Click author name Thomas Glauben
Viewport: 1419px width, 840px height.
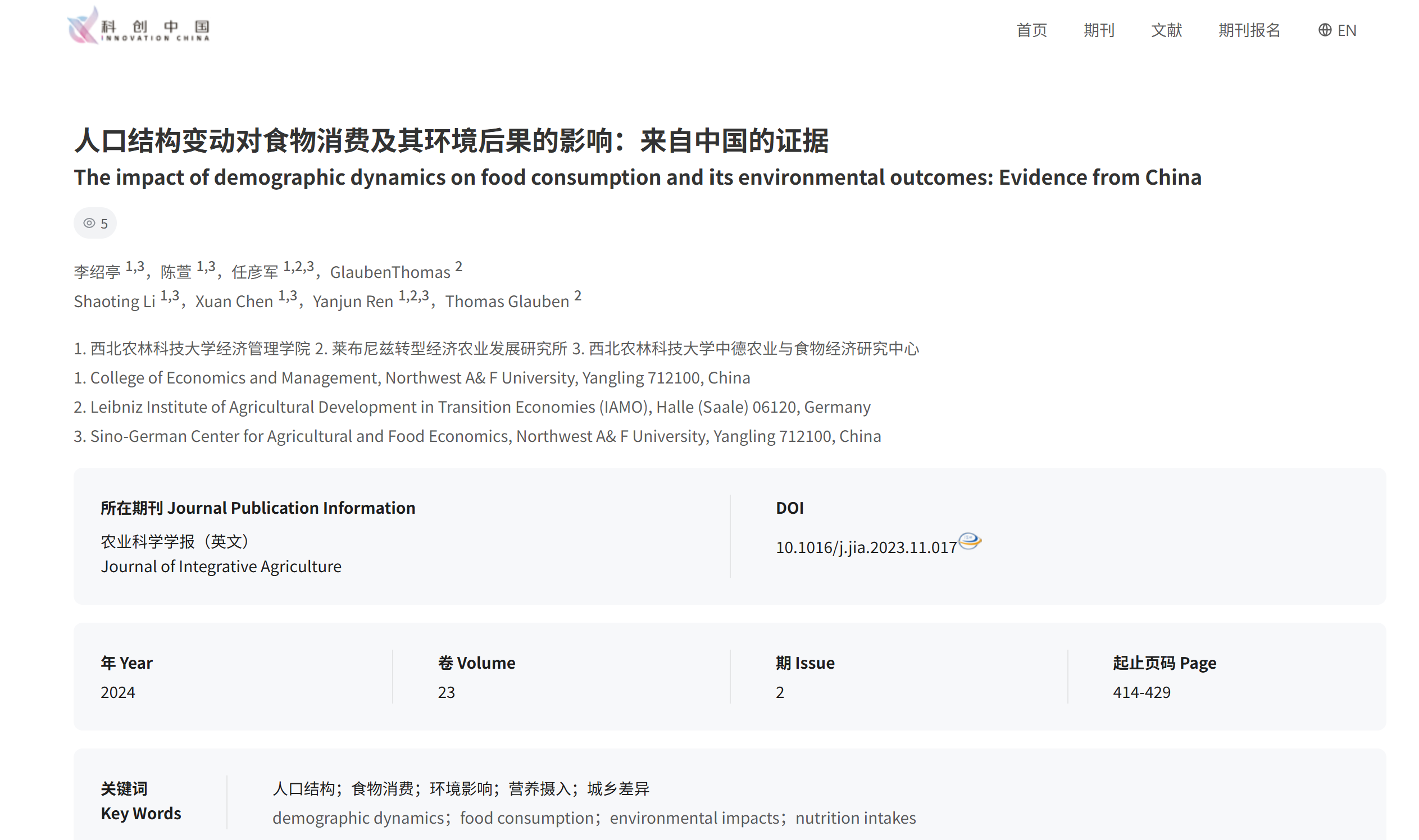[x=507, y=302]
